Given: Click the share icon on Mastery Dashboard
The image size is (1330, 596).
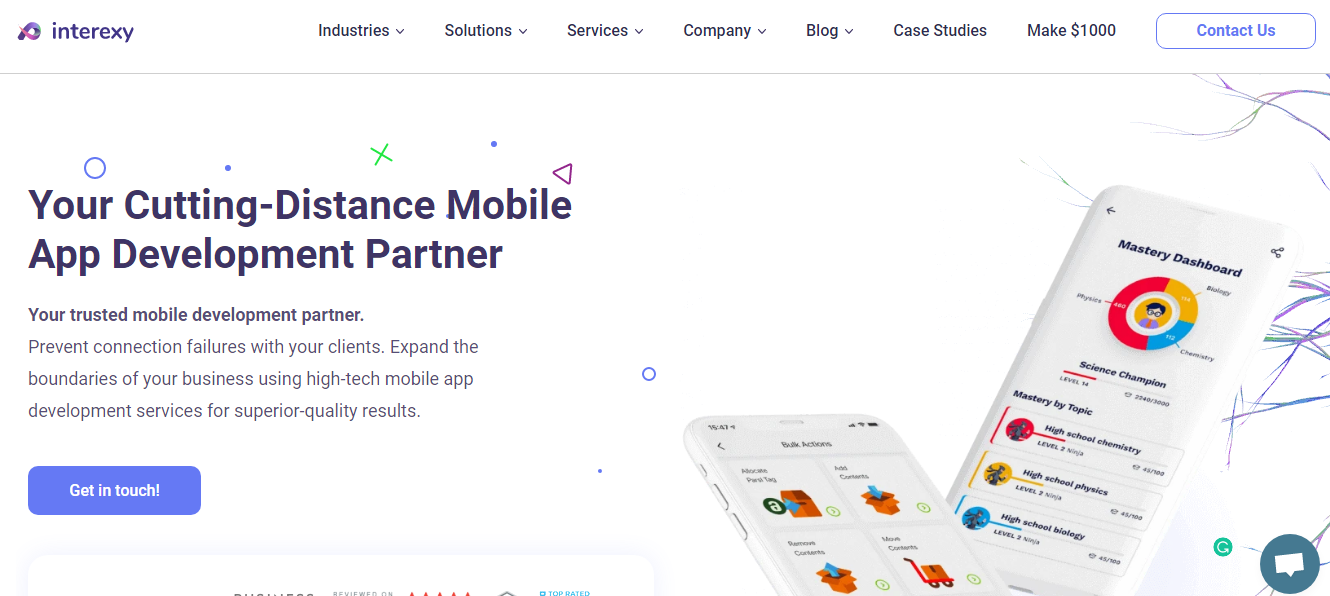Looking at the screenshot, I should click(x=1276, y=253).
